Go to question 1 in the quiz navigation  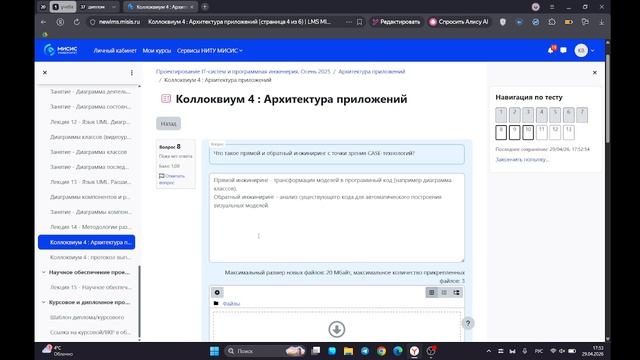(501, 115)
